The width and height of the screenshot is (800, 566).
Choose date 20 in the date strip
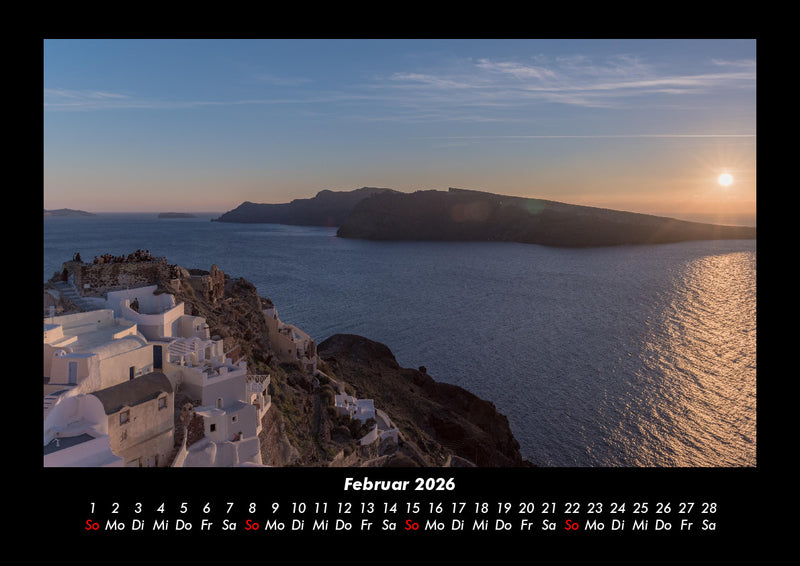[526, 508]
